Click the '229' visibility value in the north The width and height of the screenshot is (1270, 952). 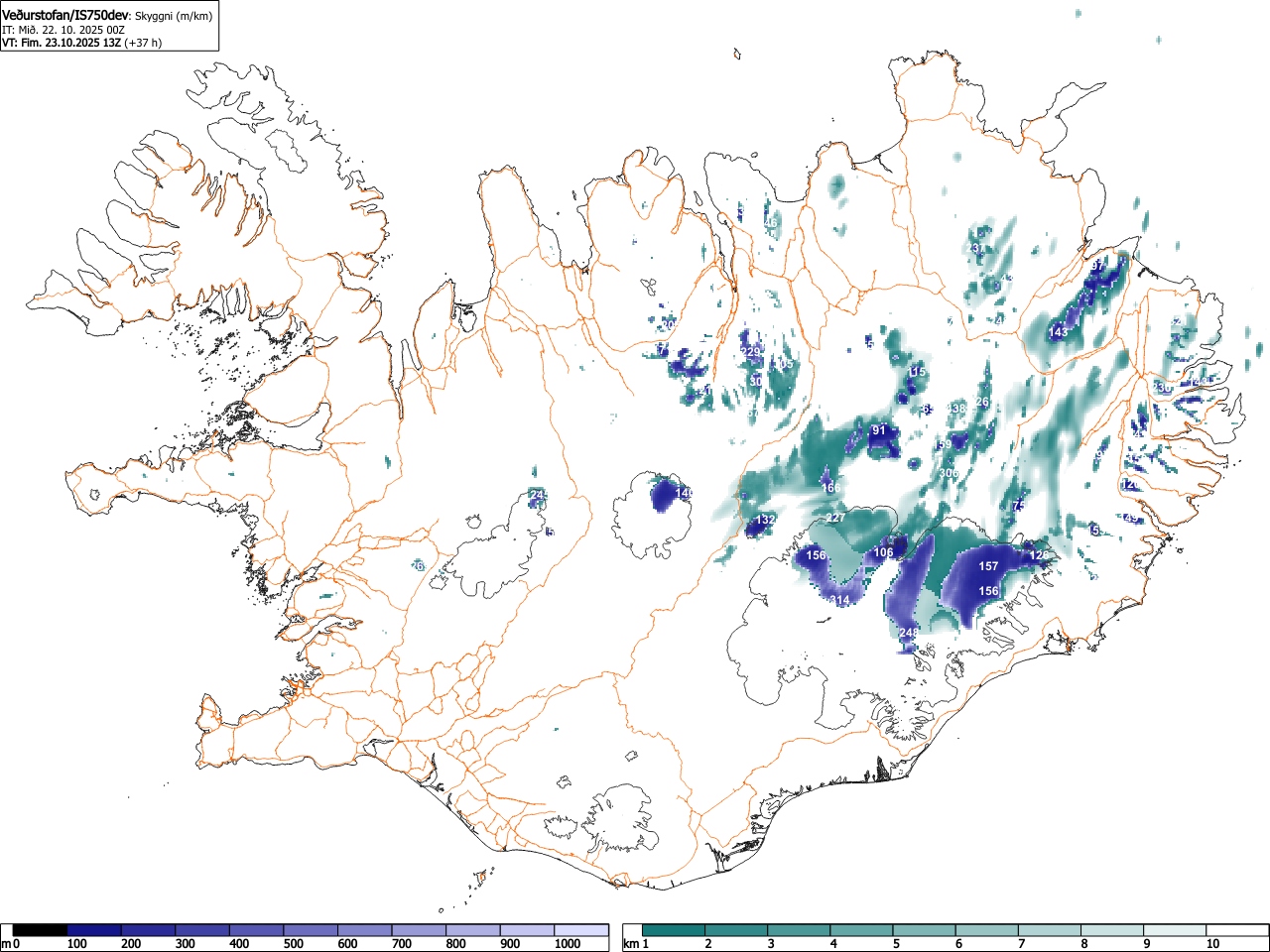click(751, 353)
